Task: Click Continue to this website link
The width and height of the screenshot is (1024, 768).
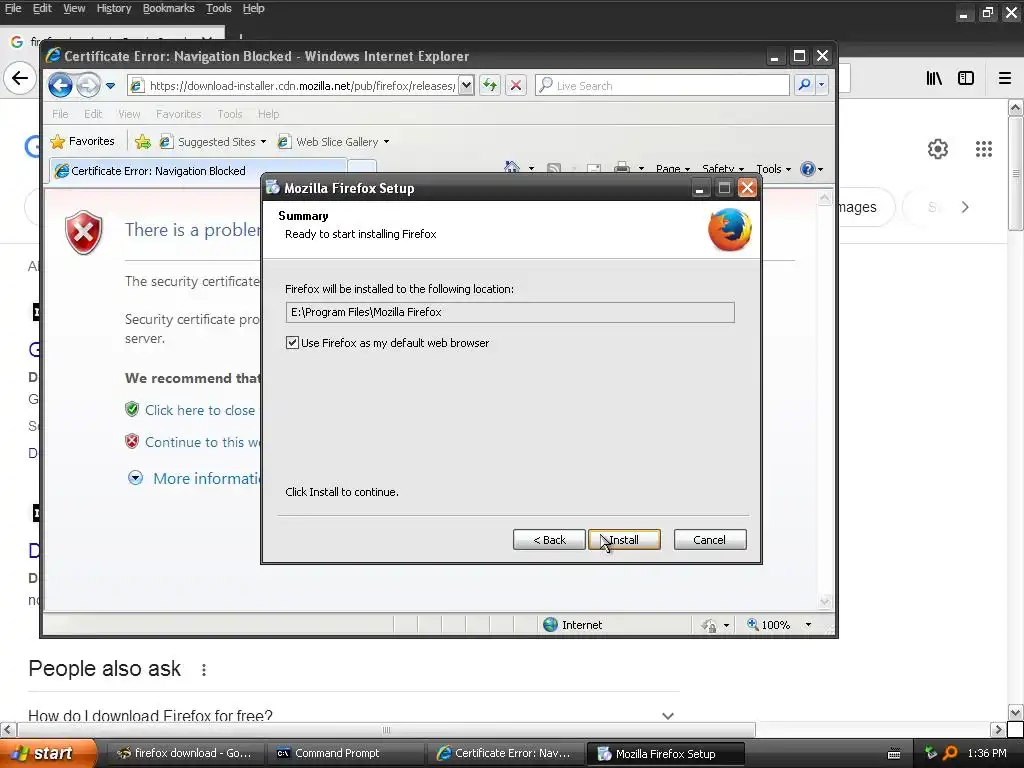Action: click(202, 442)
